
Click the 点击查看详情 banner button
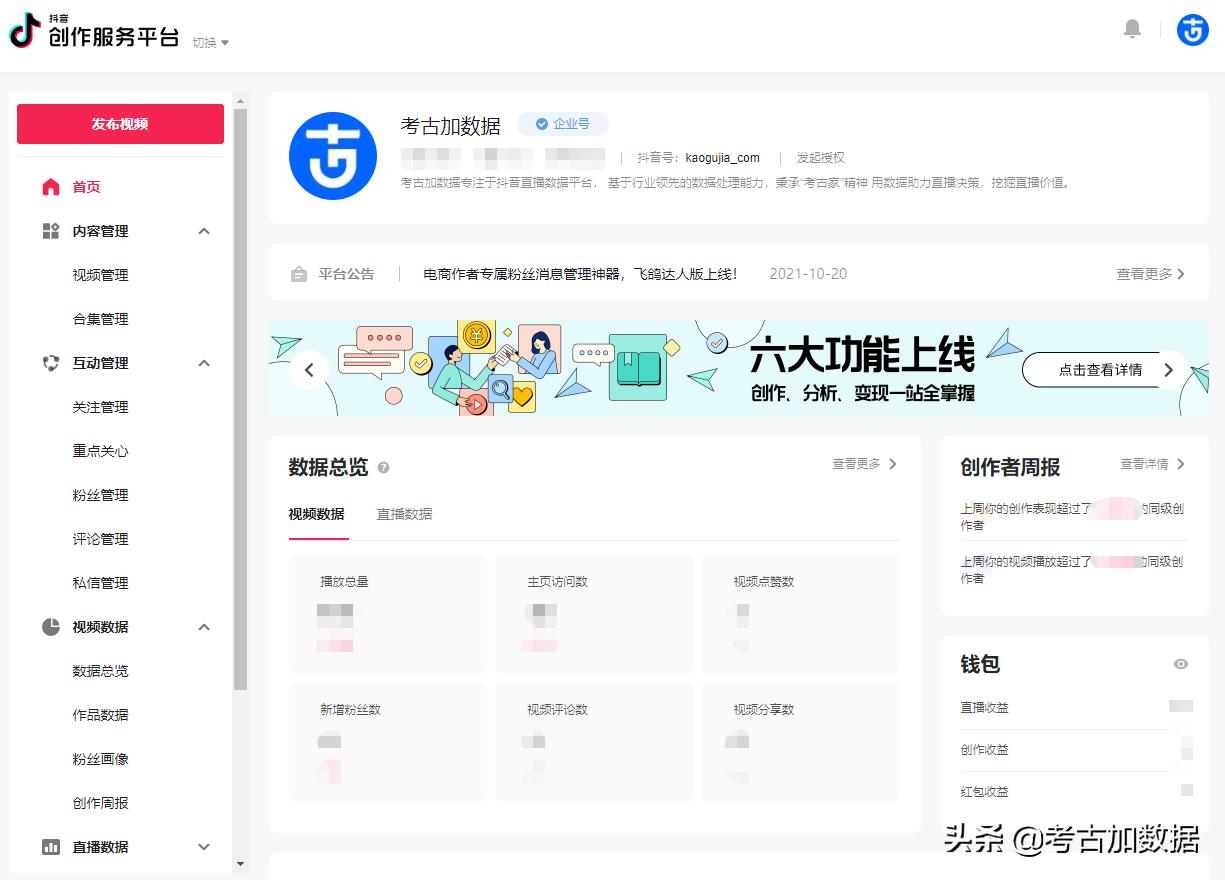pyautogui.click(x=1099, y=370)
